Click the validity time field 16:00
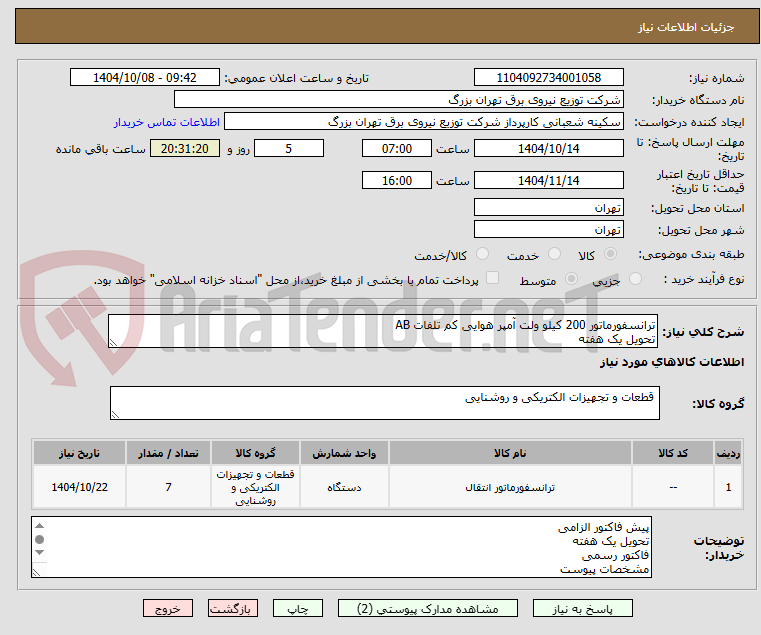 click(x=397, y=181)
